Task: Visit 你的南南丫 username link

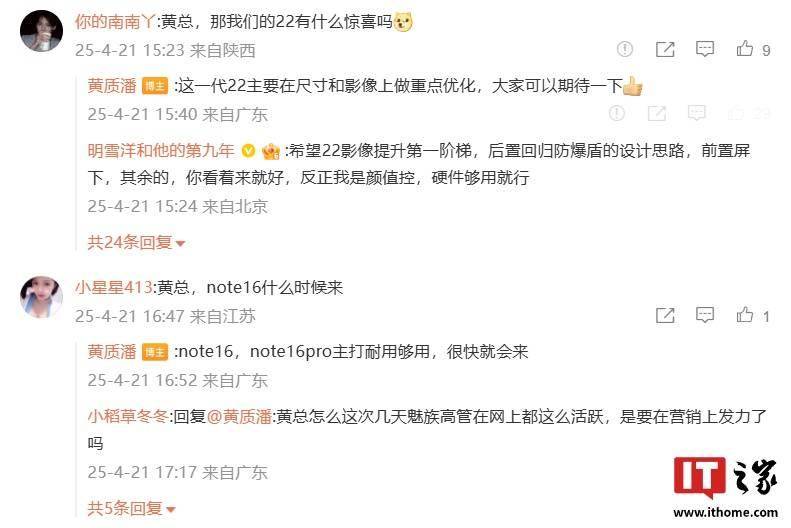Action: 115,22
